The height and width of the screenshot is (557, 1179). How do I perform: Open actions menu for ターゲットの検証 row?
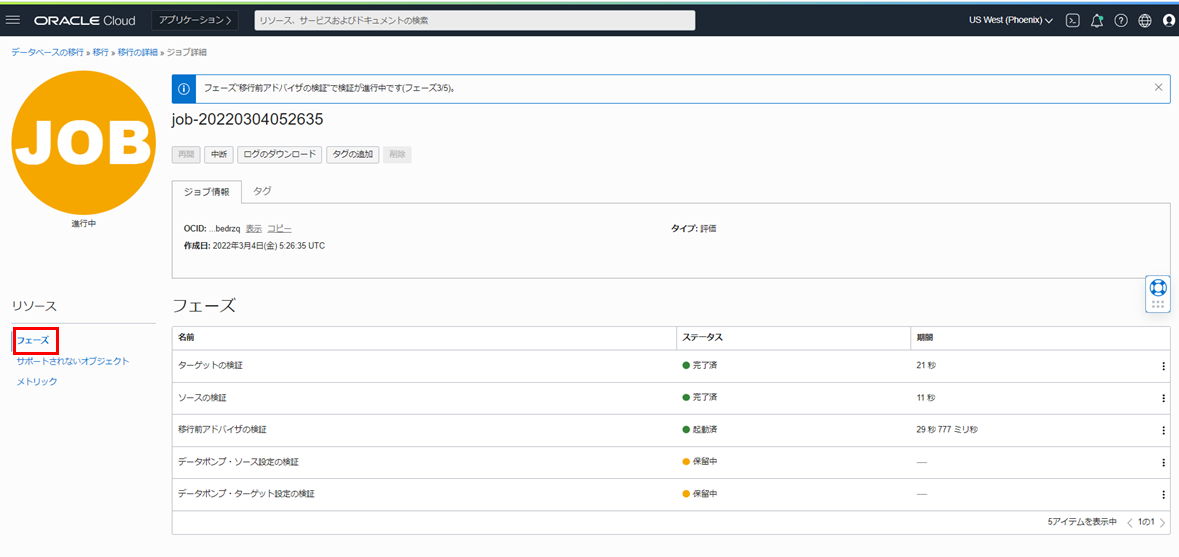coord(1163,366)
